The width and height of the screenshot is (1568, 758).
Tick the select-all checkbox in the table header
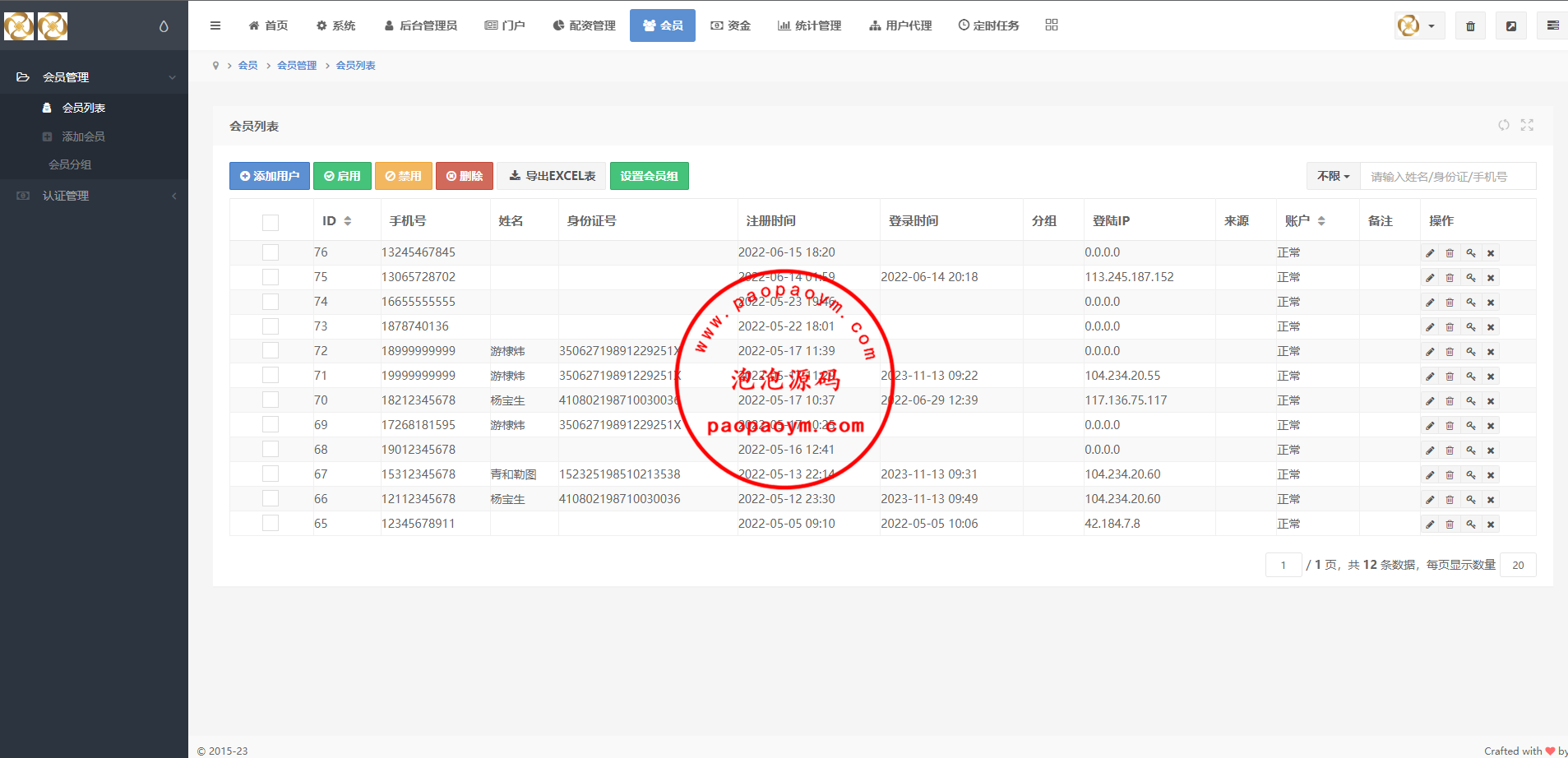pyautogui.click(x=271, y=222)
